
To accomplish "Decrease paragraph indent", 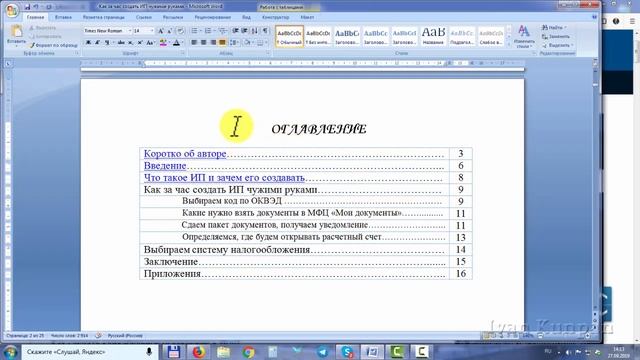I will click(236, 31).
